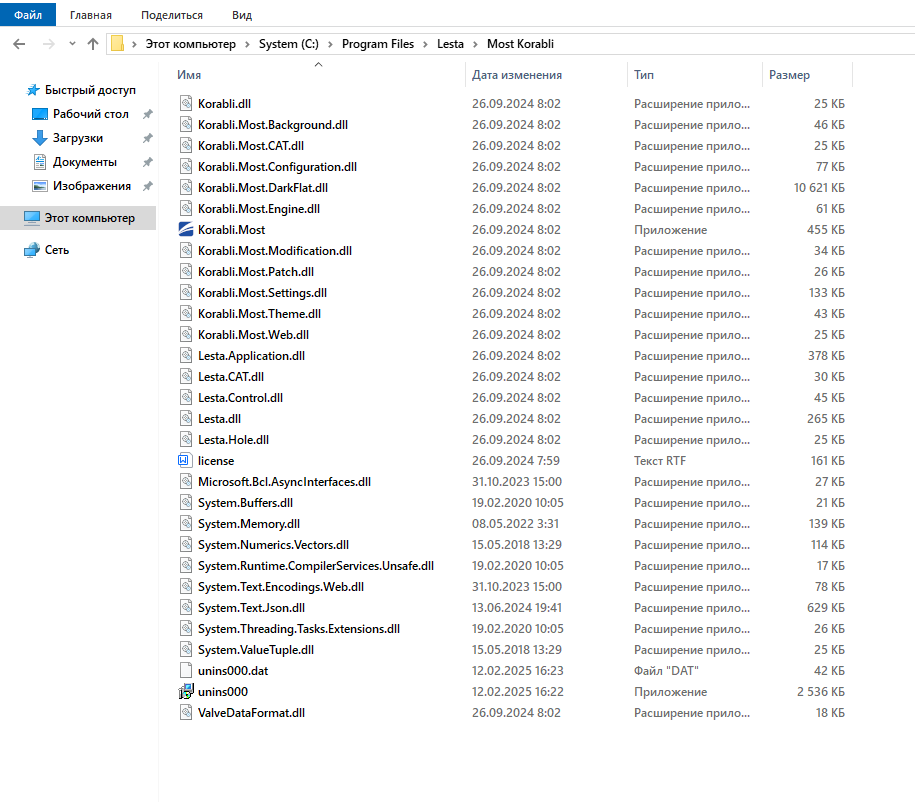Screen dimensions: 915x802
Task: Click the System.ValueTuple.dll file icon
Action: click(x=186, y=650)
